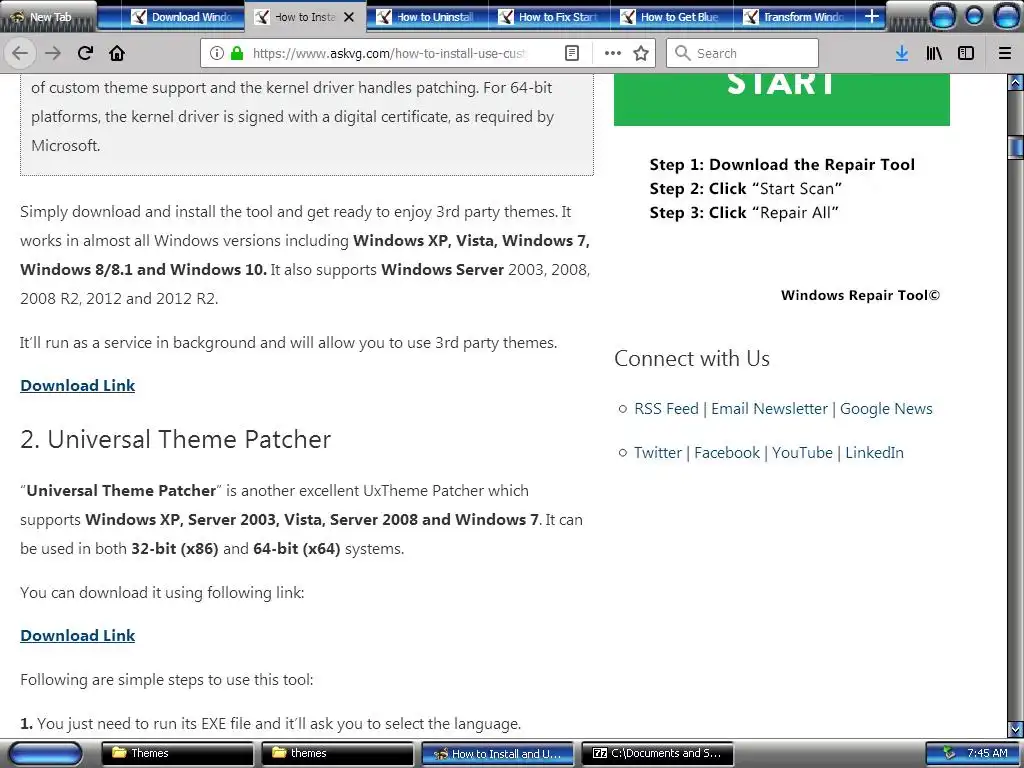Switch to the How to Fix Start tab
Image resolution: width=1024 pixels, height=768 pixels.
(549, 17)
